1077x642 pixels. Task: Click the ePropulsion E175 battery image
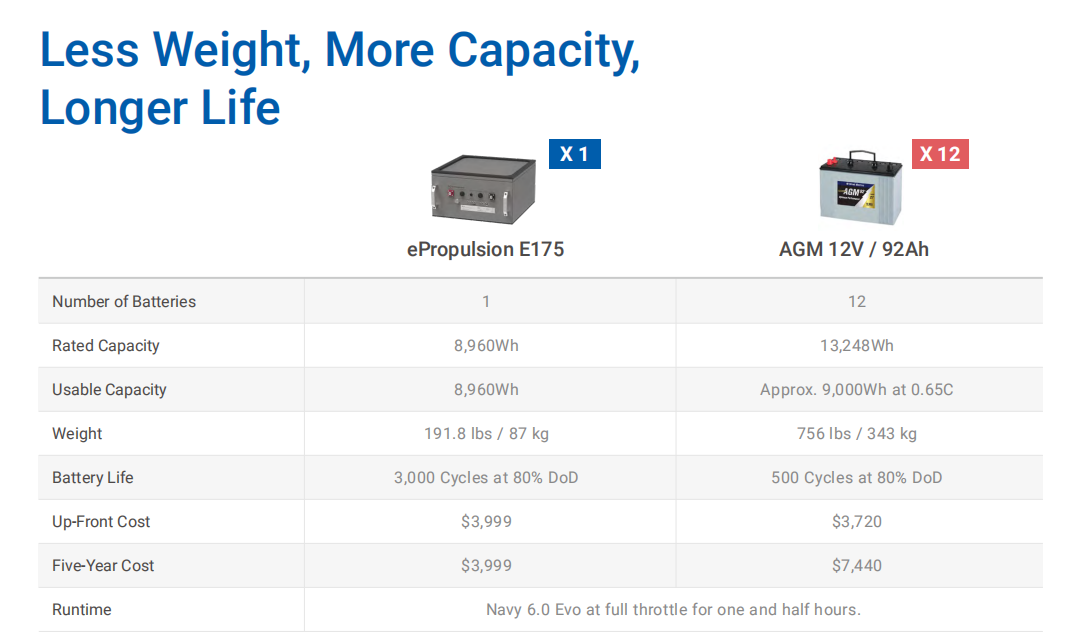pyautogui.click(x=484, y=189)
